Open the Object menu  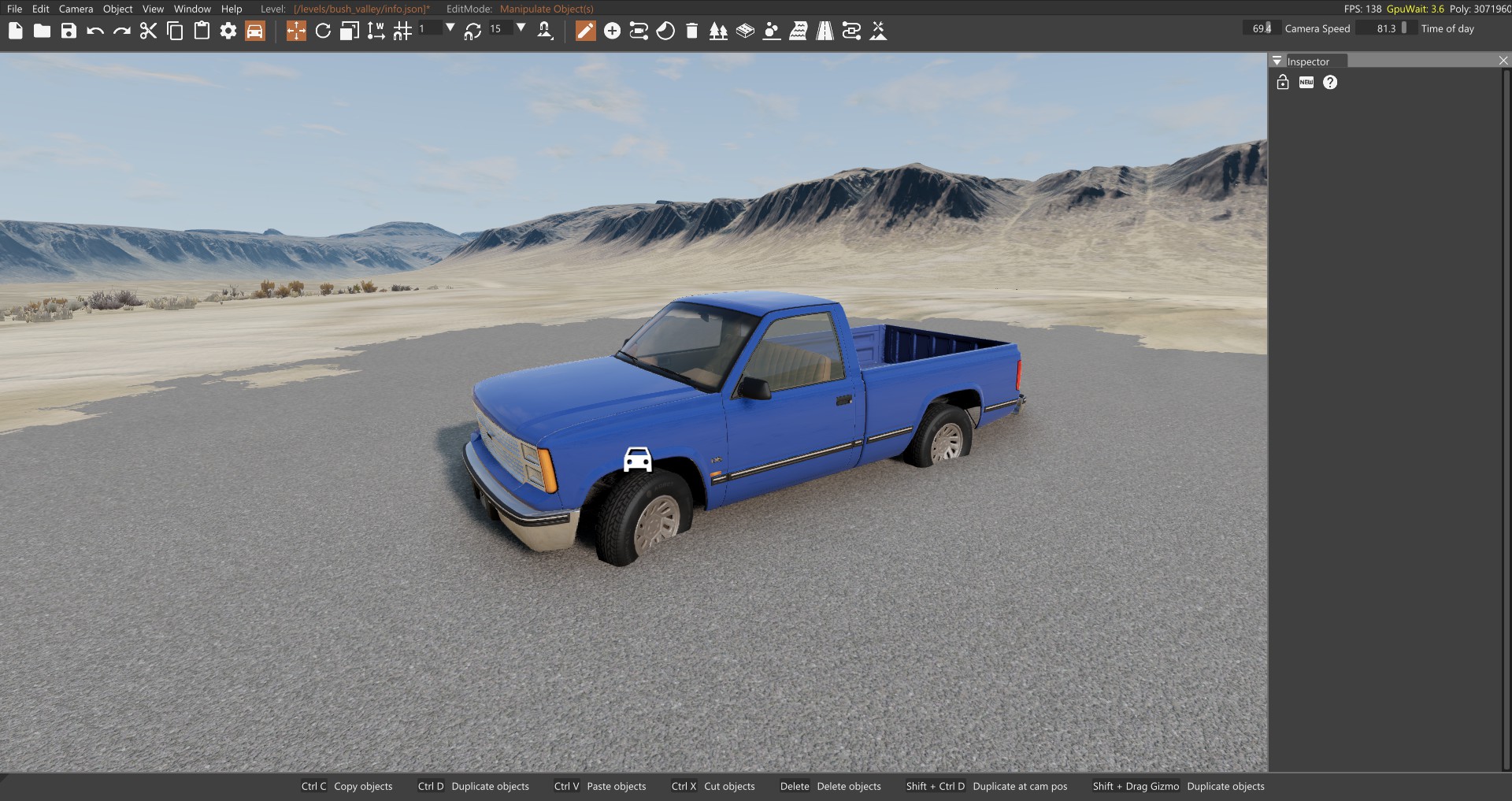click(118, 9)
